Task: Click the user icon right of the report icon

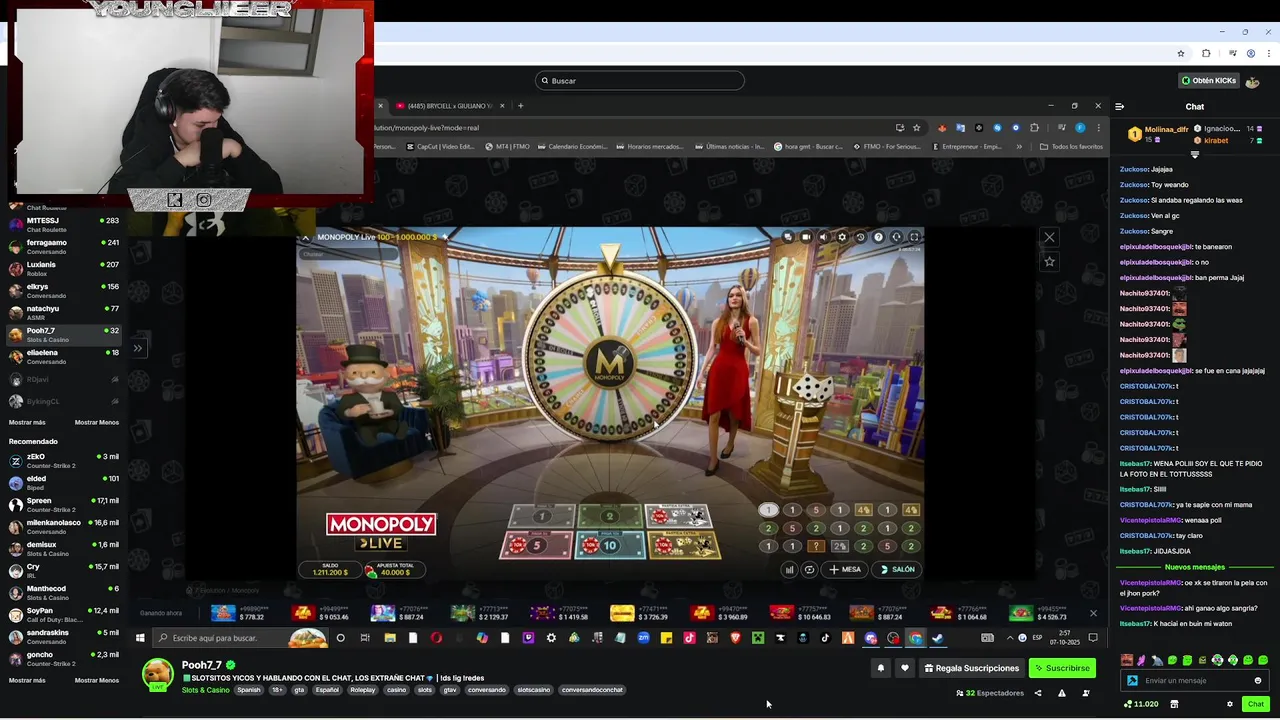Action: click(1086, 693)
